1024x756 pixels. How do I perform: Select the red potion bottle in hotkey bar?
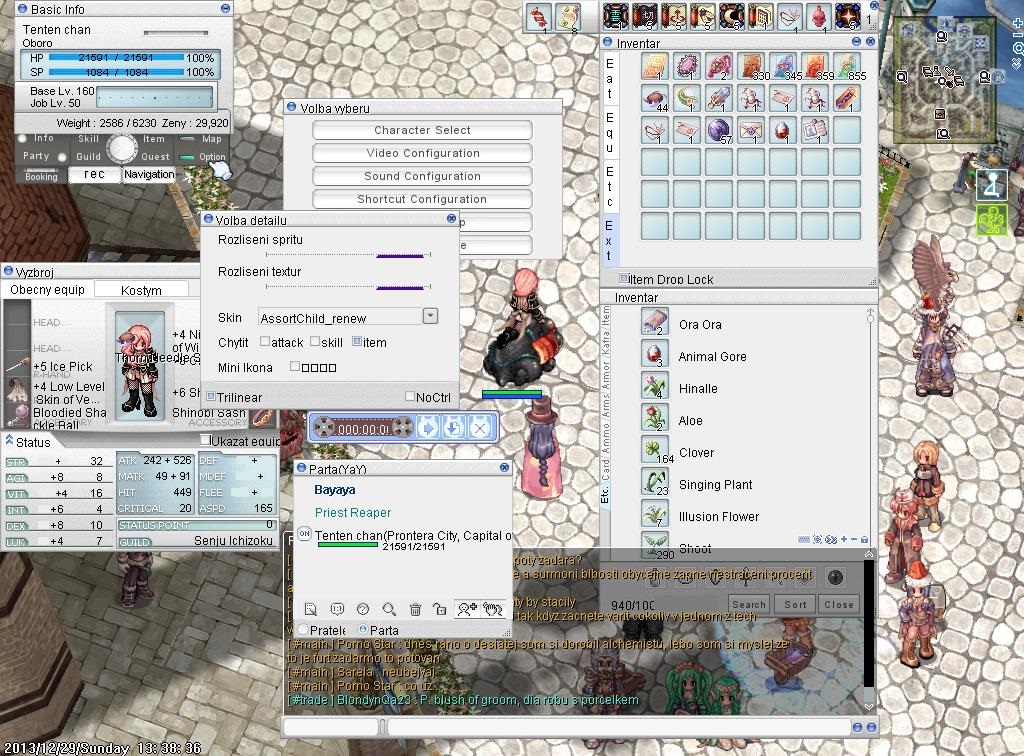point(819,16)
